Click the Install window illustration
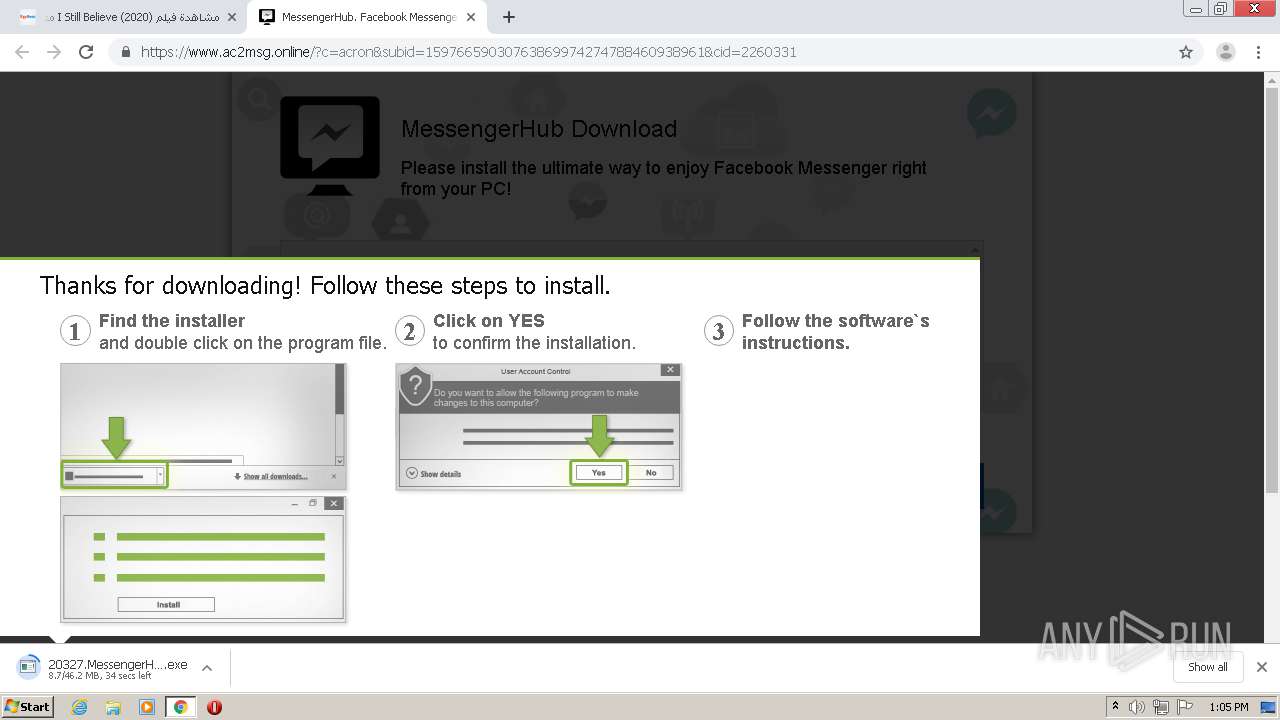 pyautogui.click(x=203, y=559)
